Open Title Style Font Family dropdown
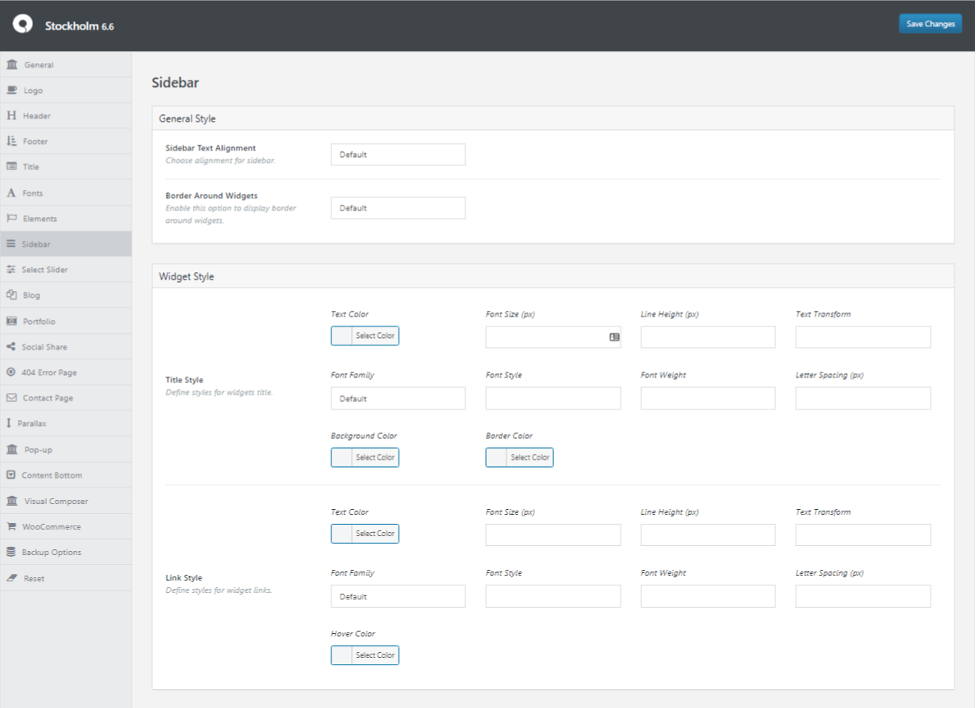 pyautogui.click(x=398, y=398)
